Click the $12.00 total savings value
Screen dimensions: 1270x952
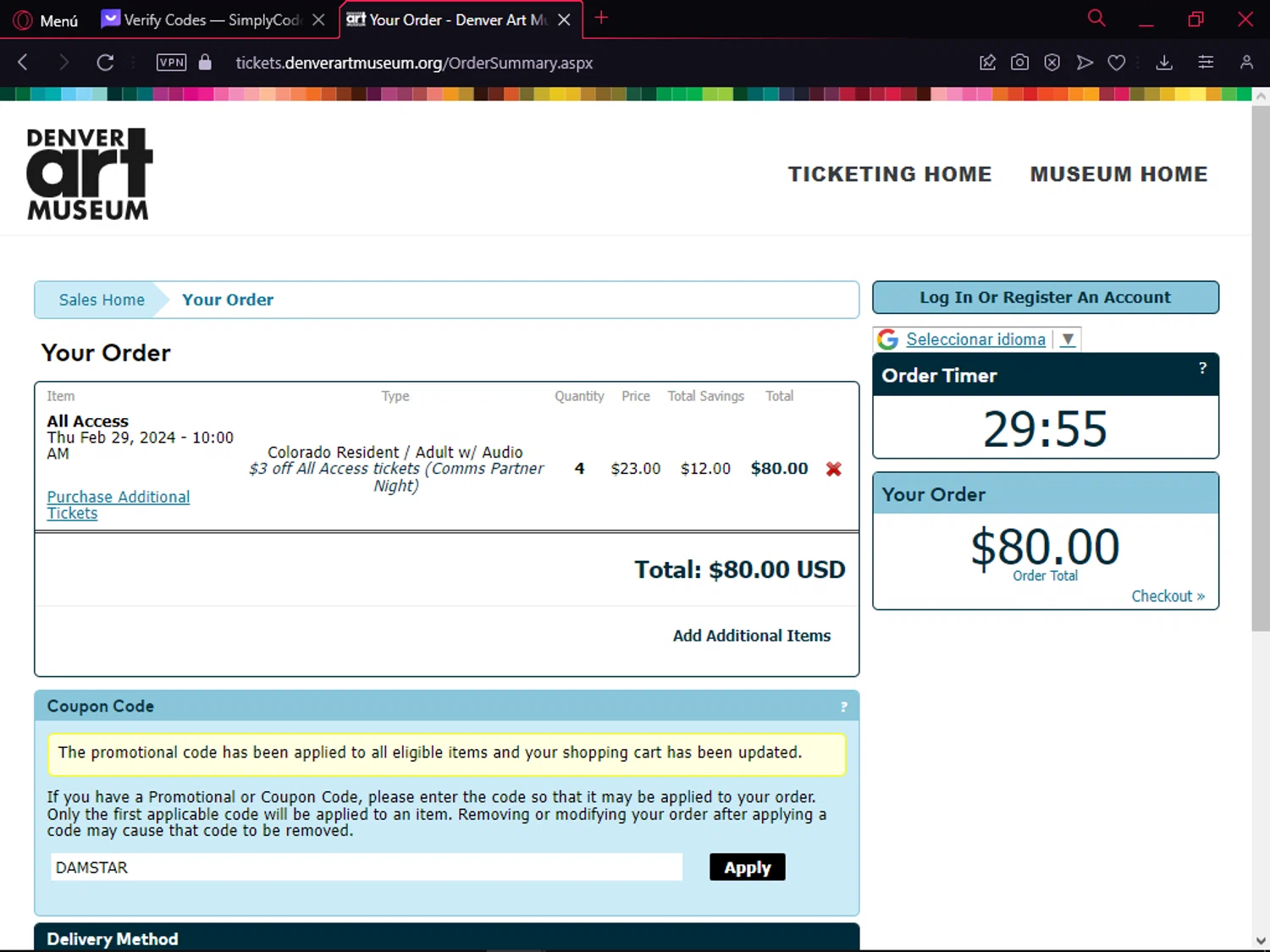click(x=705, y=469)
